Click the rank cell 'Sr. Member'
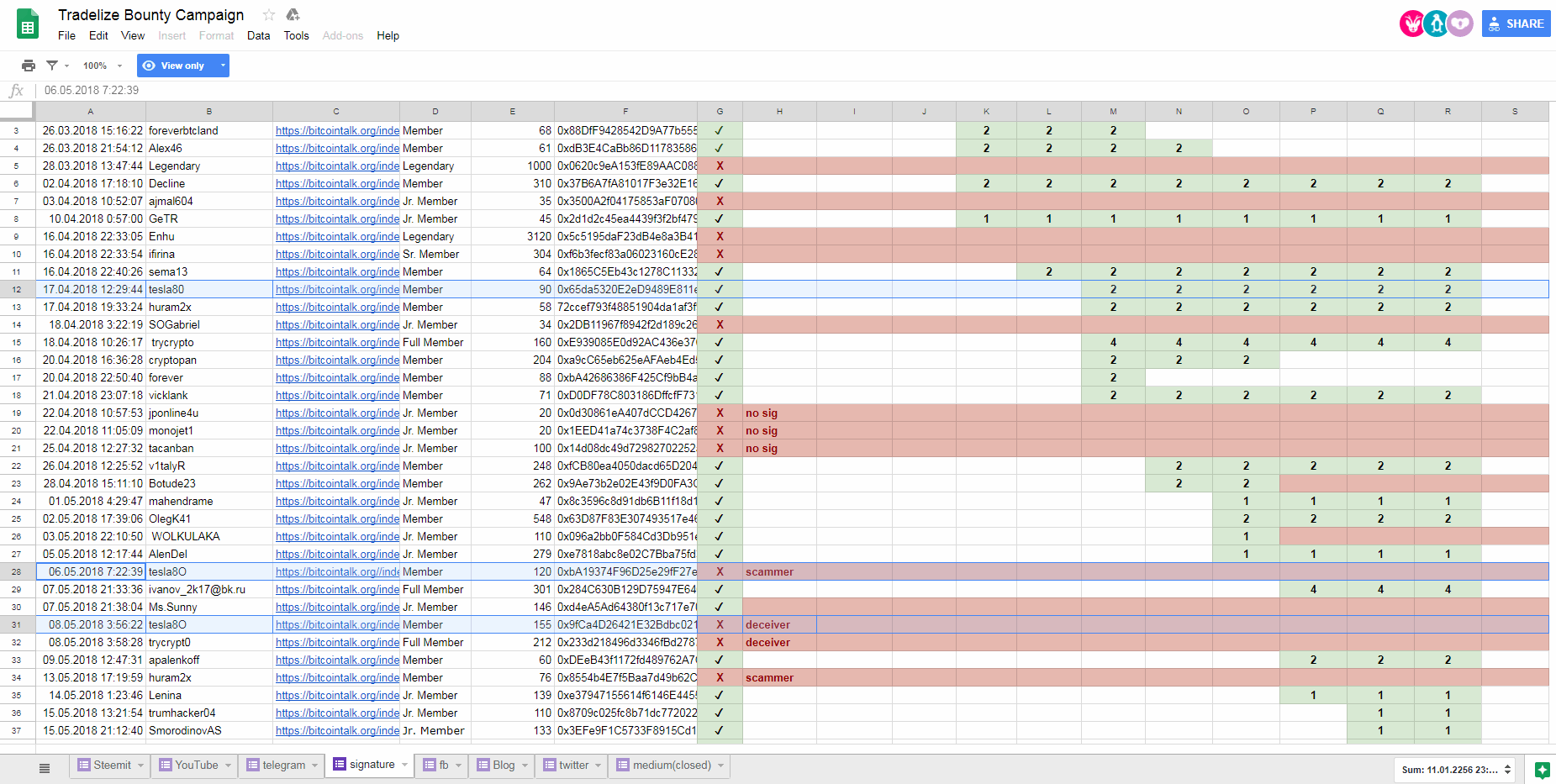This screenshot has width=1556, height=784. click(435, 255)
